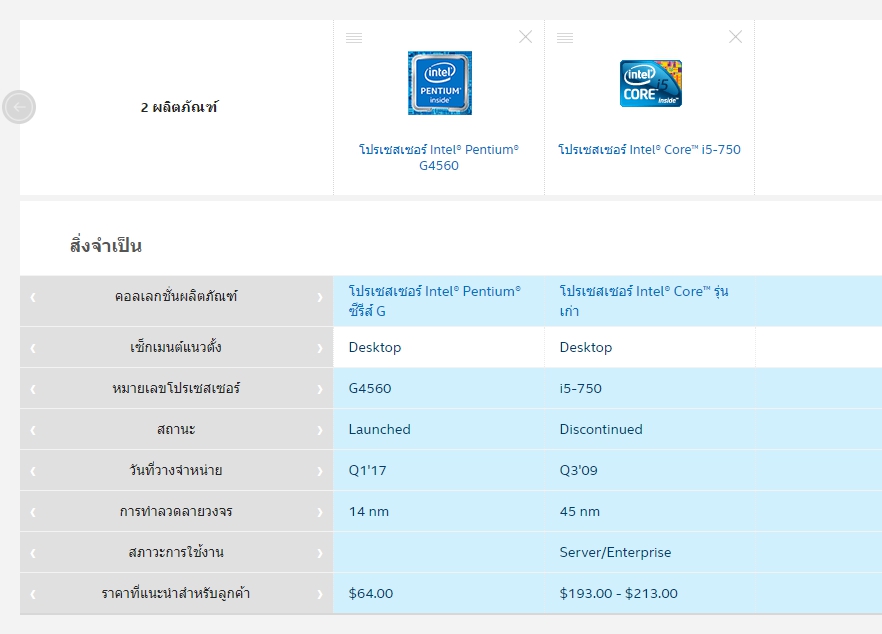Screen dimensions: 882x634
Task: Click the 45 nm lithography value
Action: pos(579,511)
